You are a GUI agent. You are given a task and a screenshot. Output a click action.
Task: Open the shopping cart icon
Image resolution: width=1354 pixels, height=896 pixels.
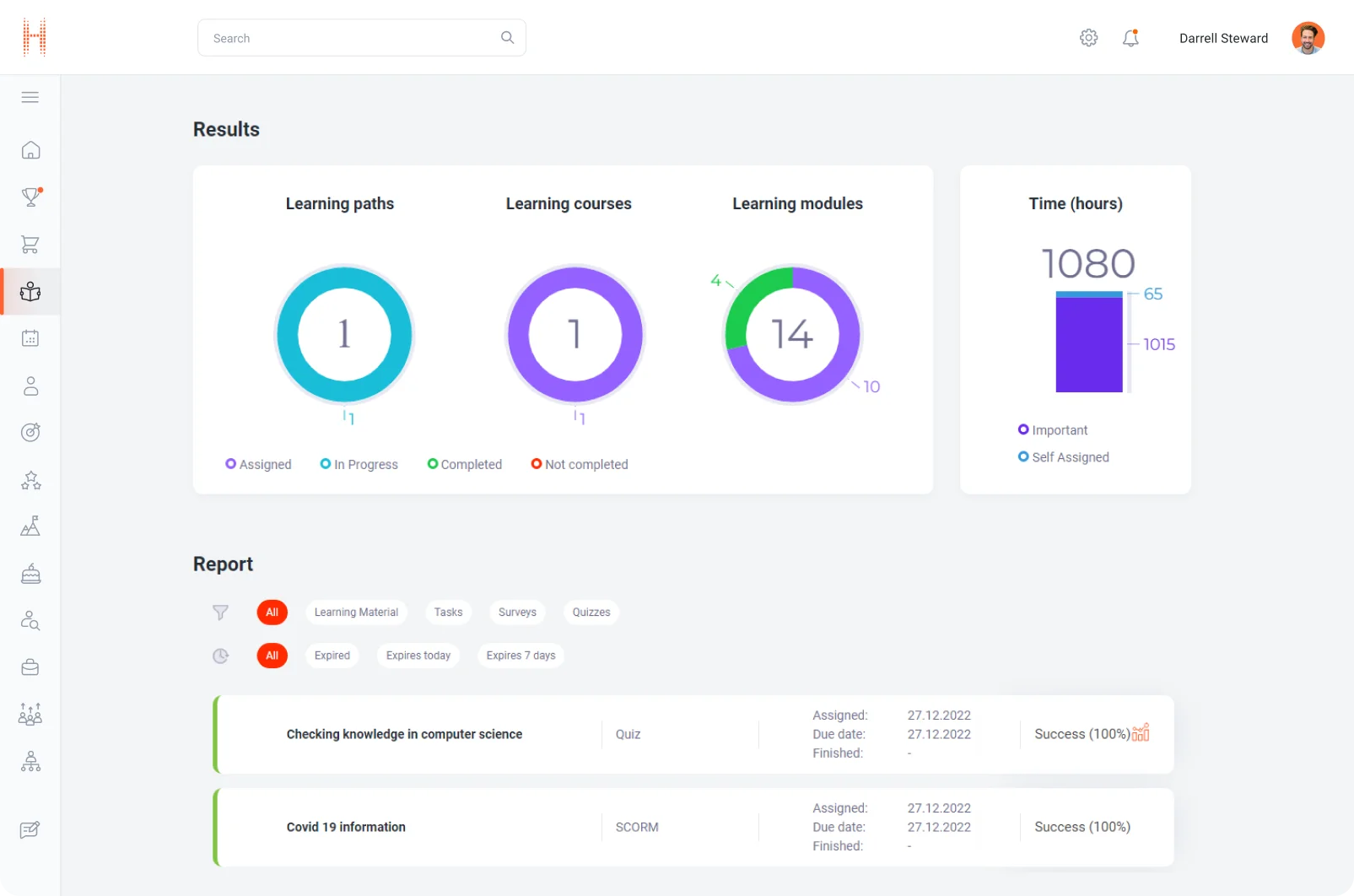pos(30,245)
